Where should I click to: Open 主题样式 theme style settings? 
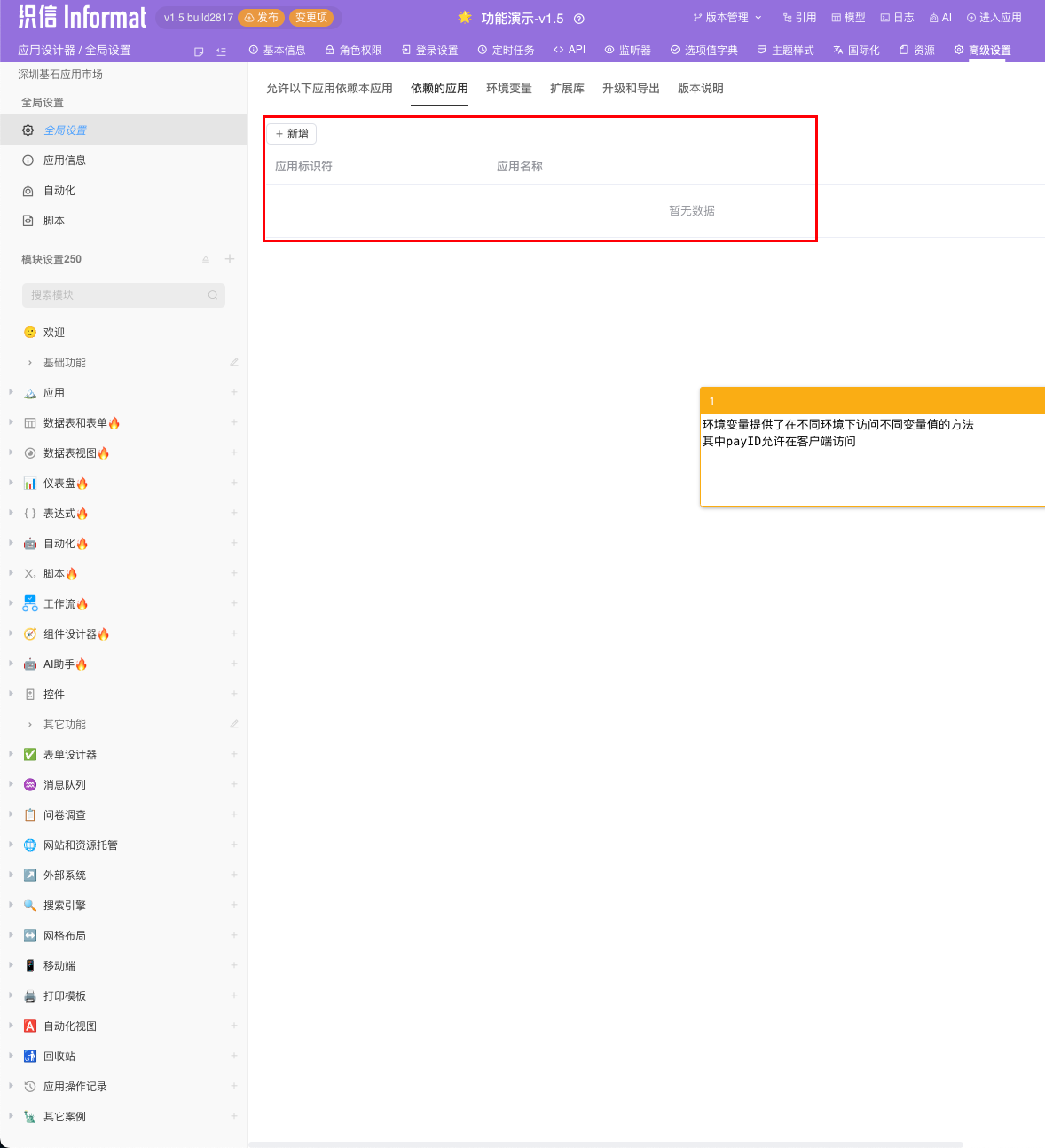(785, 50)
